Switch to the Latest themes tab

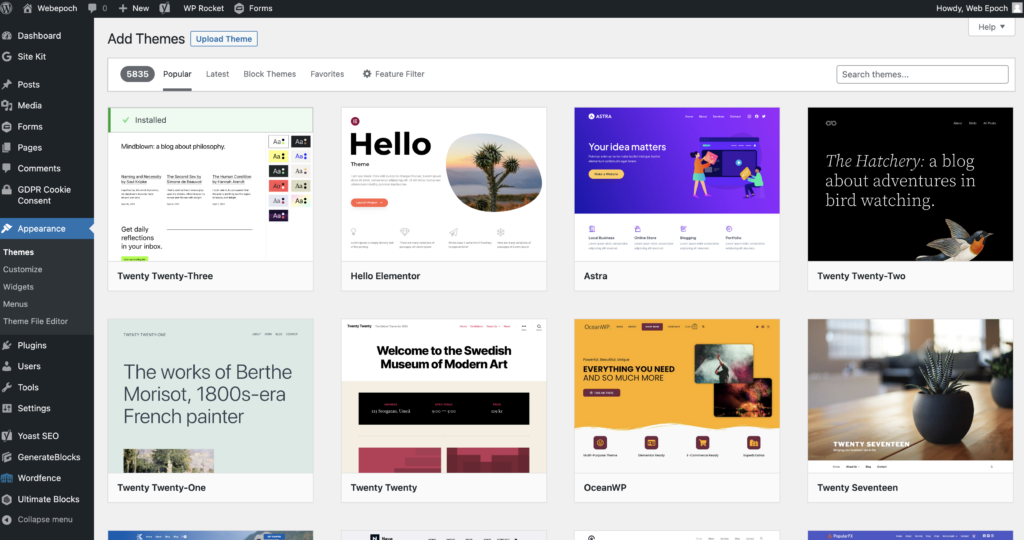pos(217,74)
